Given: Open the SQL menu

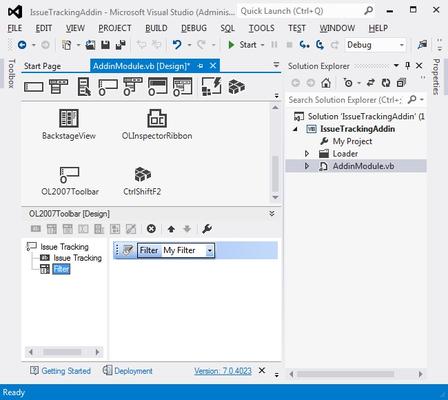Looking at the screenshot, I should (228, 28).
